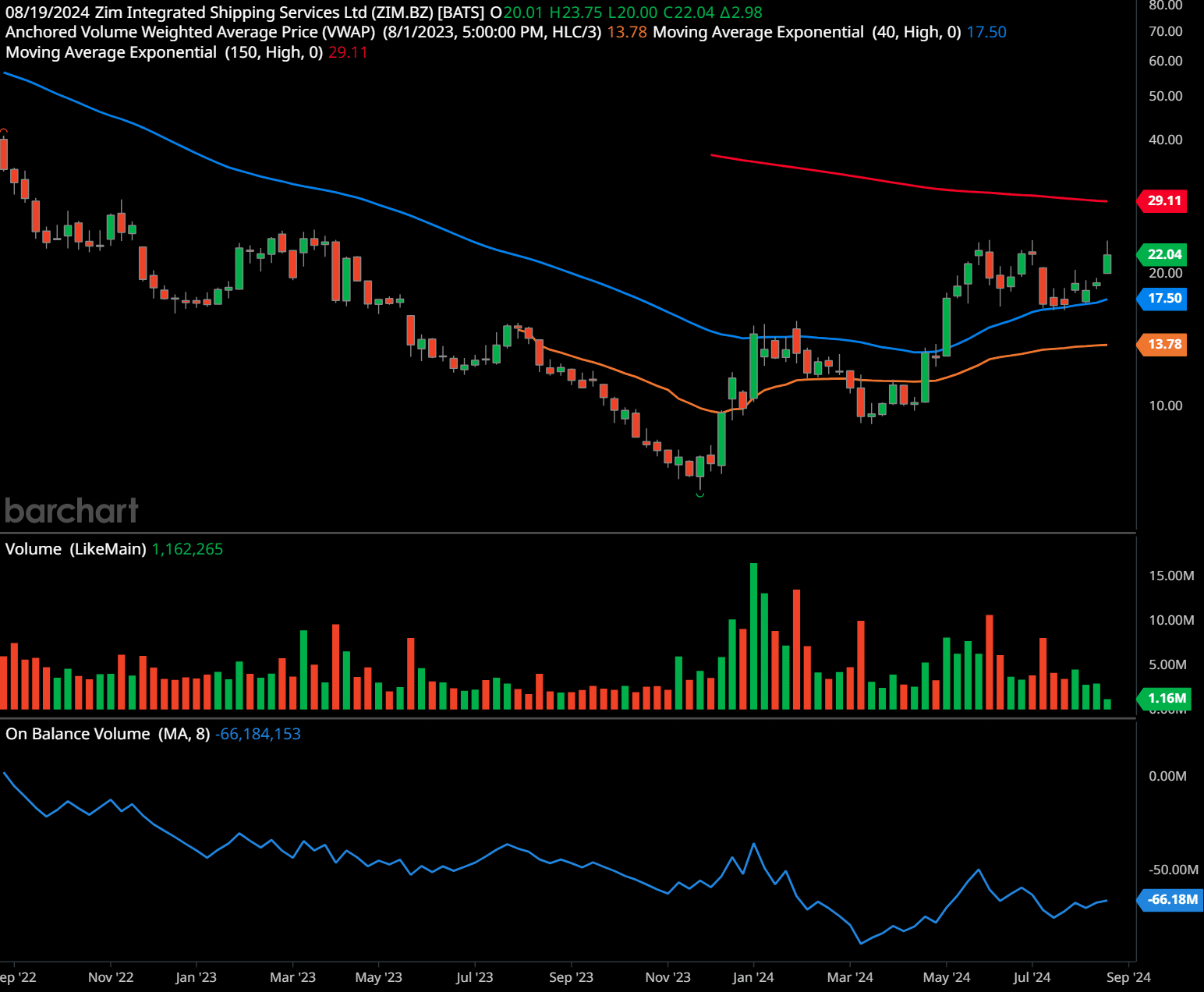The width and height of the screenshot is (1204, 992).
Task: Click the -50.00M OBV axis label
Action: [x=1173, y=870]
